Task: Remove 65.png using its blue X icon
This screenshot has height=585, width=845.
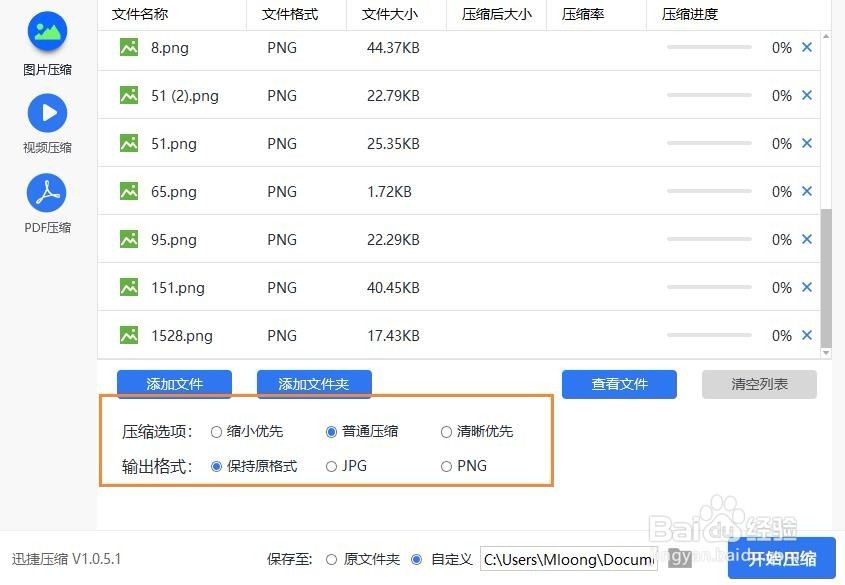Action: pyautogui.click(x=807, y=191)
